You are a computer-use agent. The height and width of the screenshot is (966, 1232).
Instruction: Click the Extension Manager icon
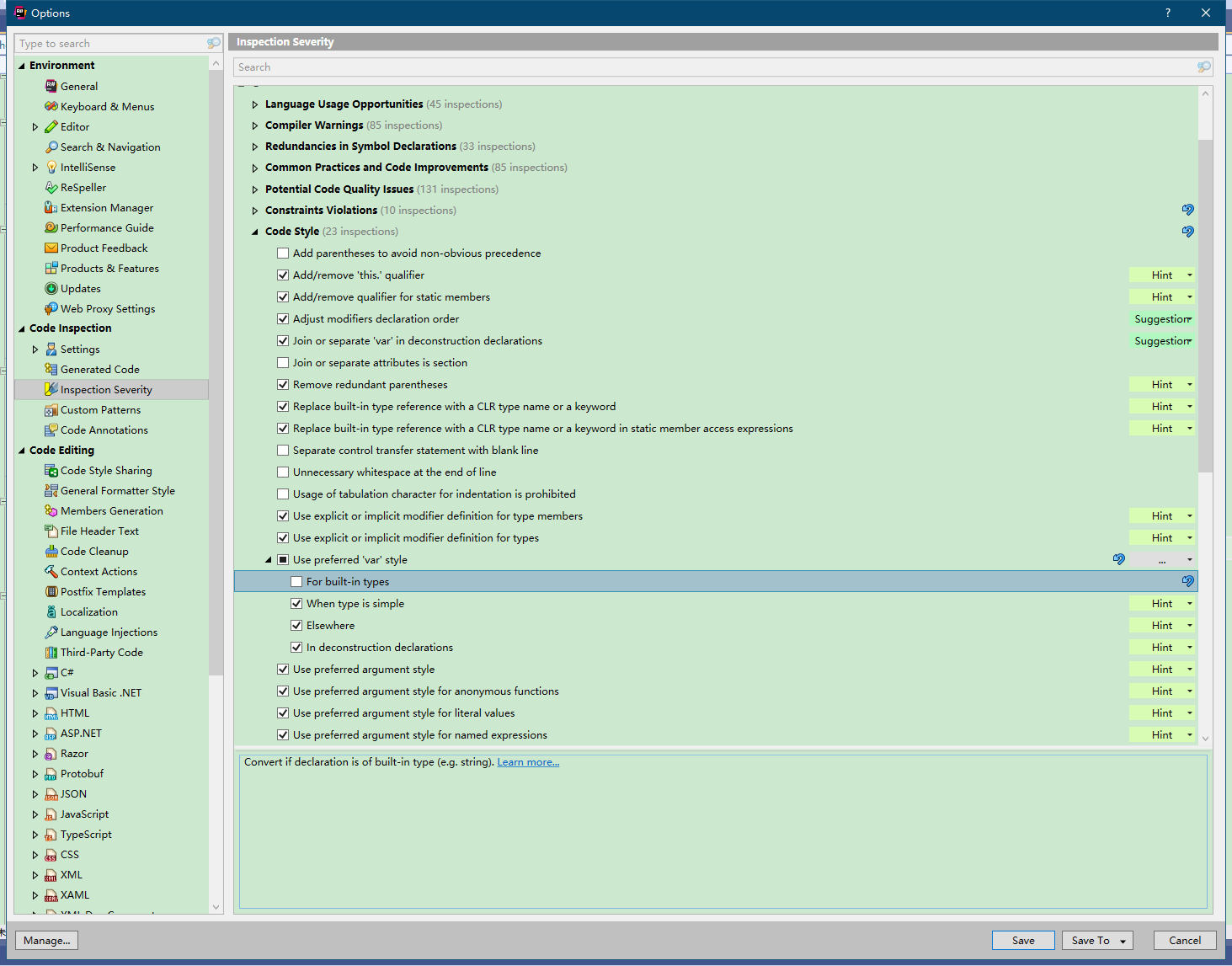[x=51, y=207]
